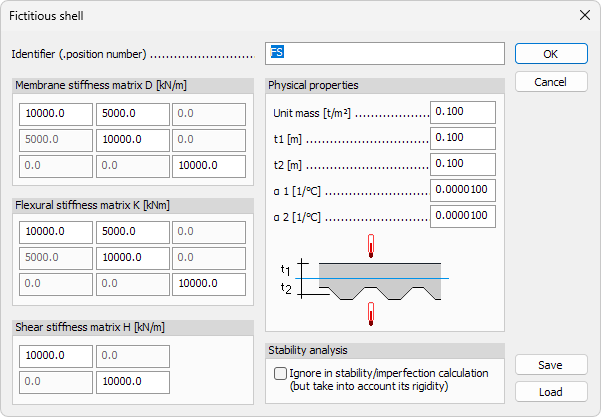Edit the α 1 thermal coefficient field
Screen dimensions: 601x417
463,190
